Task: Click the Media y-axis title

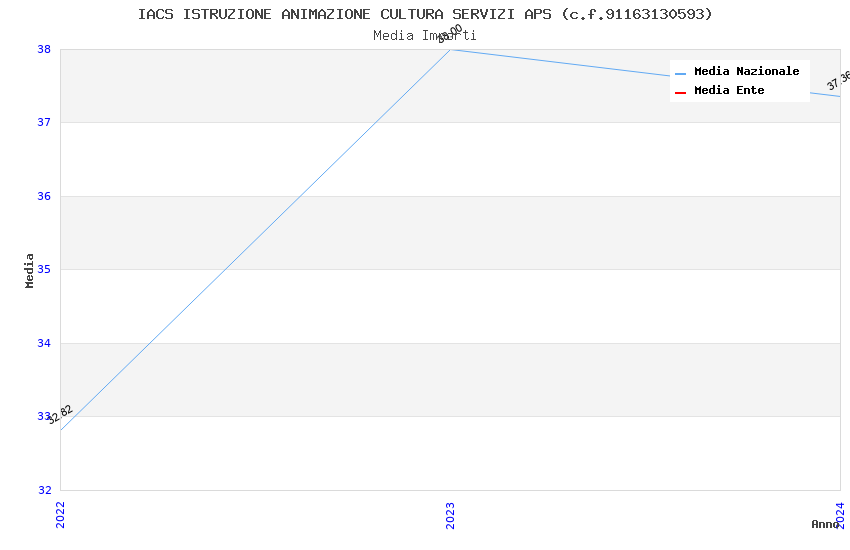Action: click(x=29, y=270)
